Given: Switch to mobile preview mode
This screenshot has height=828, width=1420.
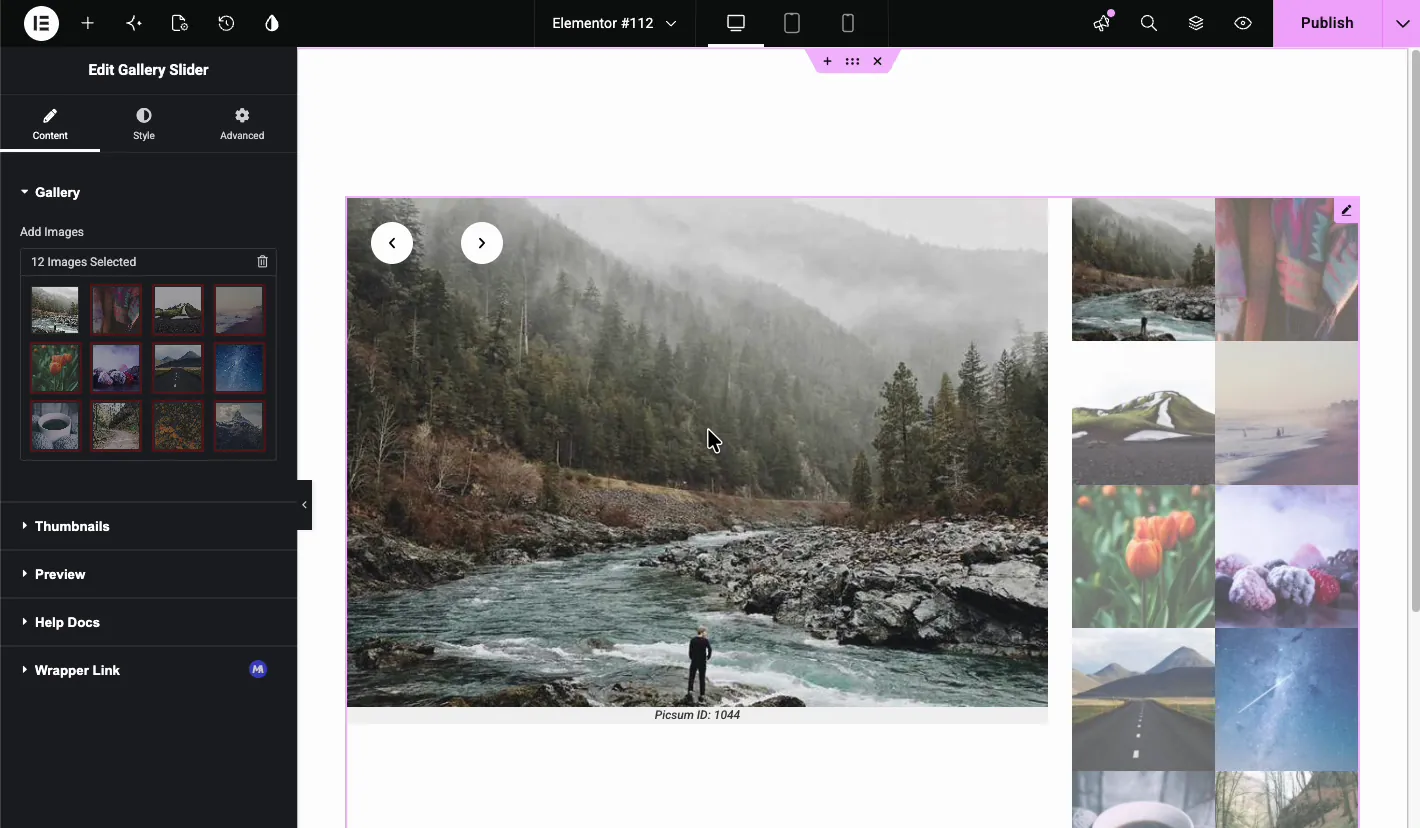Looking at the screenshot, I should tap(848, 23).
